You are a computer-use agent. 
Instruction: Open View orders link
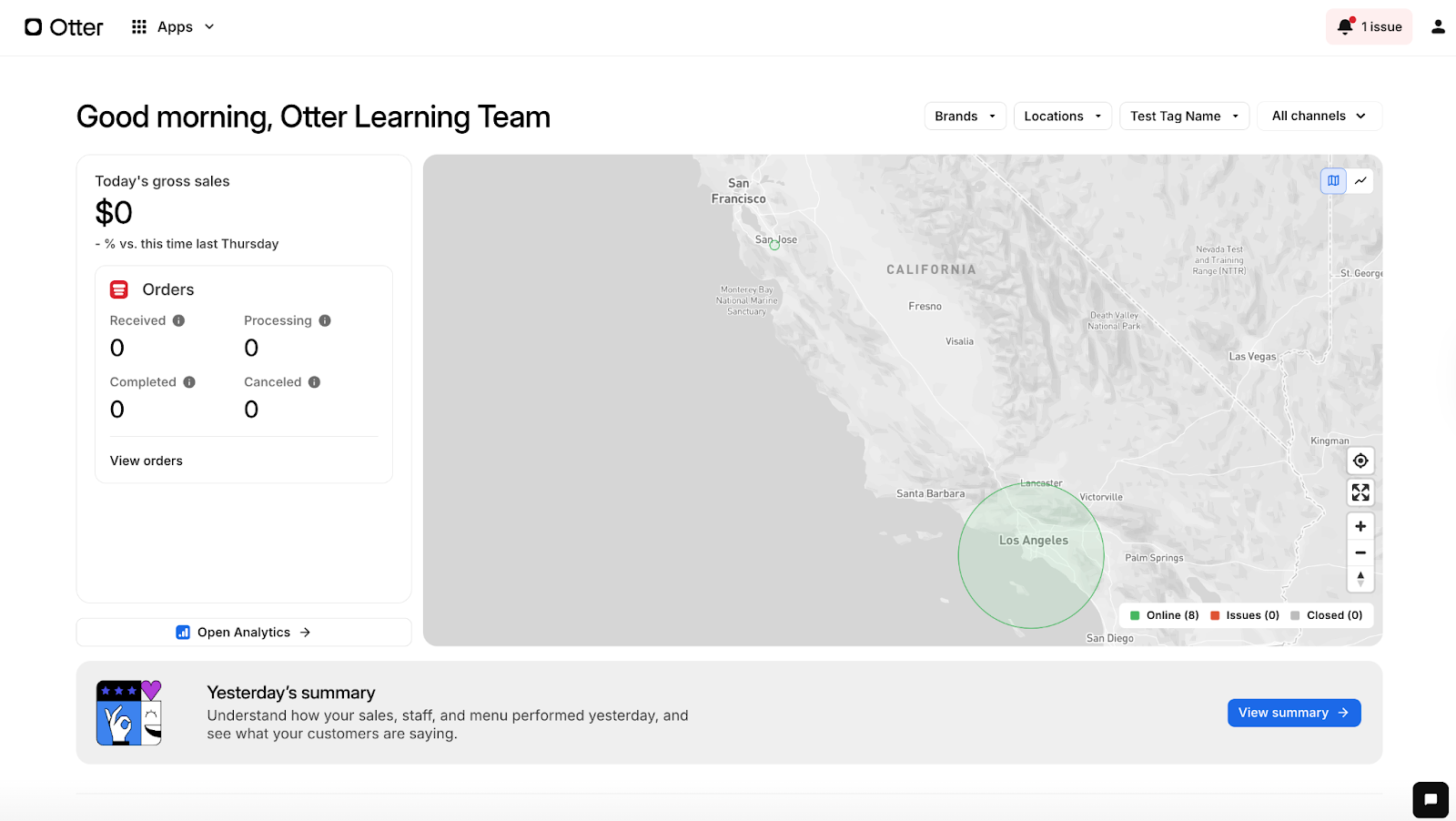point(147,461)
